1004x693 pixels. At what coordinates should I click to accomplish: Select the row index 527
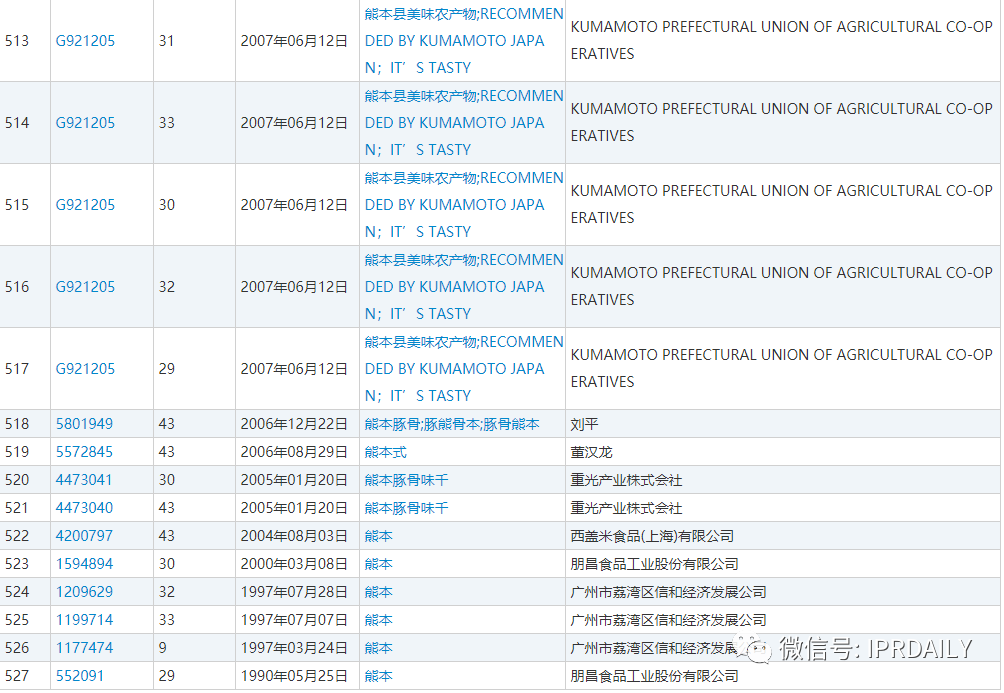pyautogui.click(x=17, y=676)
